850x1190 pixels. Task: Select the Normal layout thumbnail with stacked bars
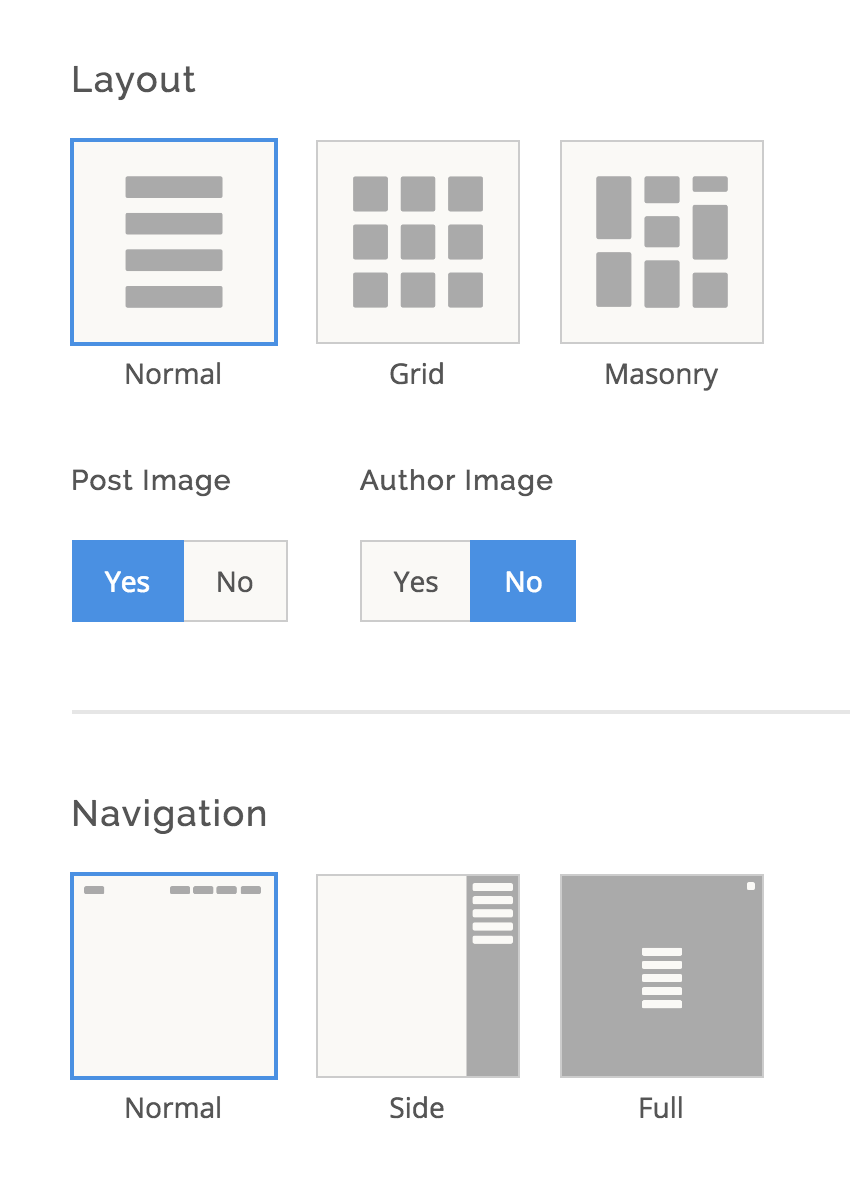(x=174, y=242)
